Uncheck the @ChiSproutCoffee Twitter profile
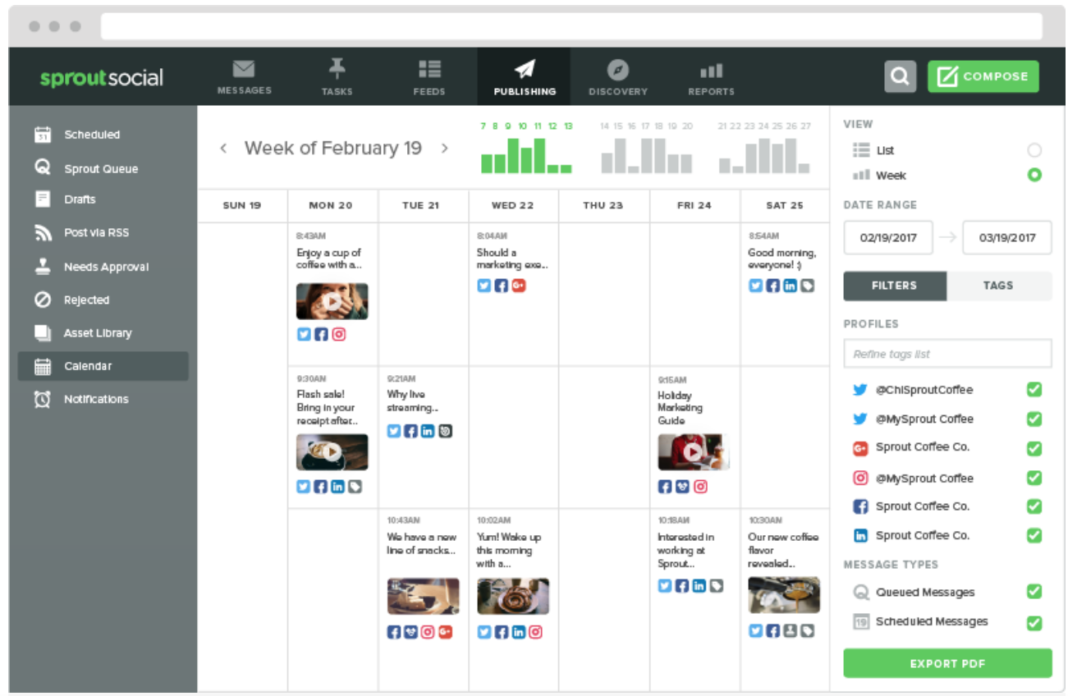Image resolution: width=1068 pixels, height=696 pixels. pyautogui.click(x=1034, y=389)
